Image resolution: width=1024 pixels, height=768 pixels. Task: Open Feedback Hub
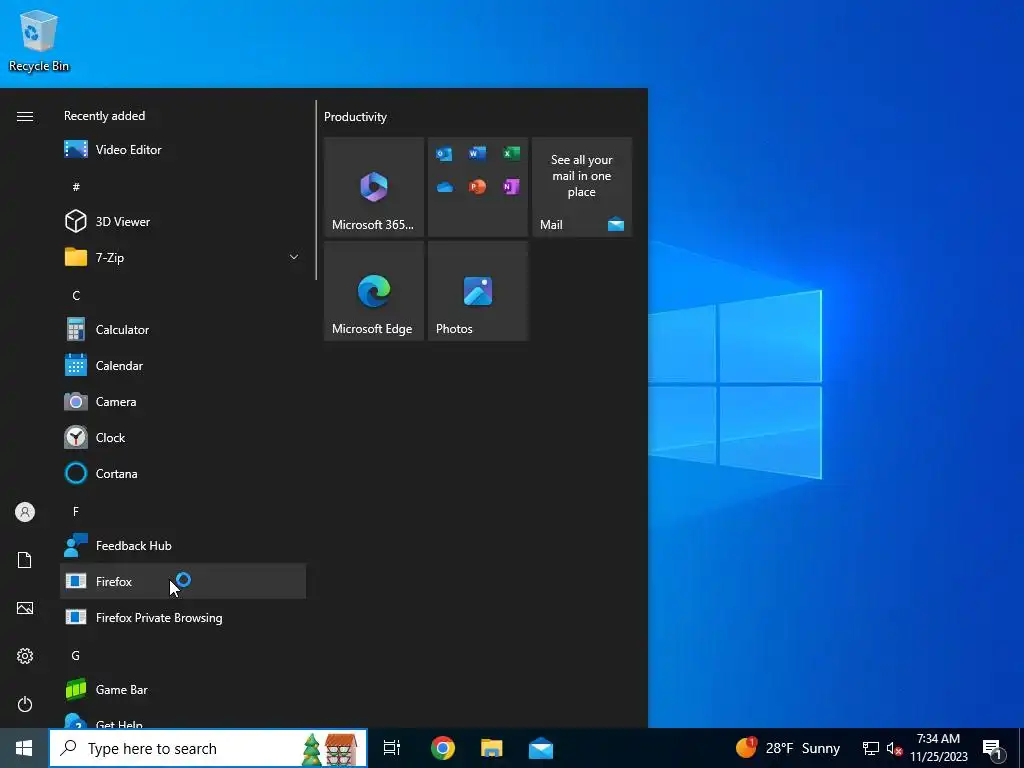click(x=183, y=545)
